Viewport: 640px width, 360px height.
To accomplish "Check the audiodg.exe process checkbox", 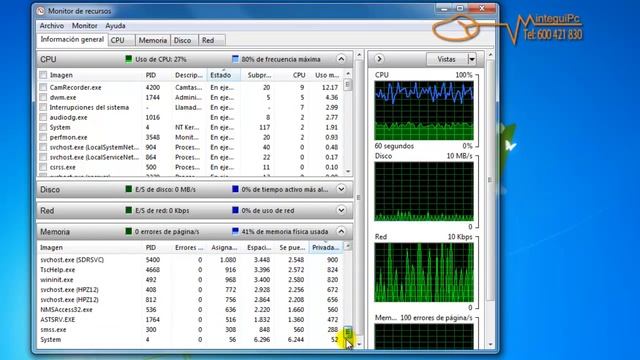I will pyautogui.click(x=43, y=118).
